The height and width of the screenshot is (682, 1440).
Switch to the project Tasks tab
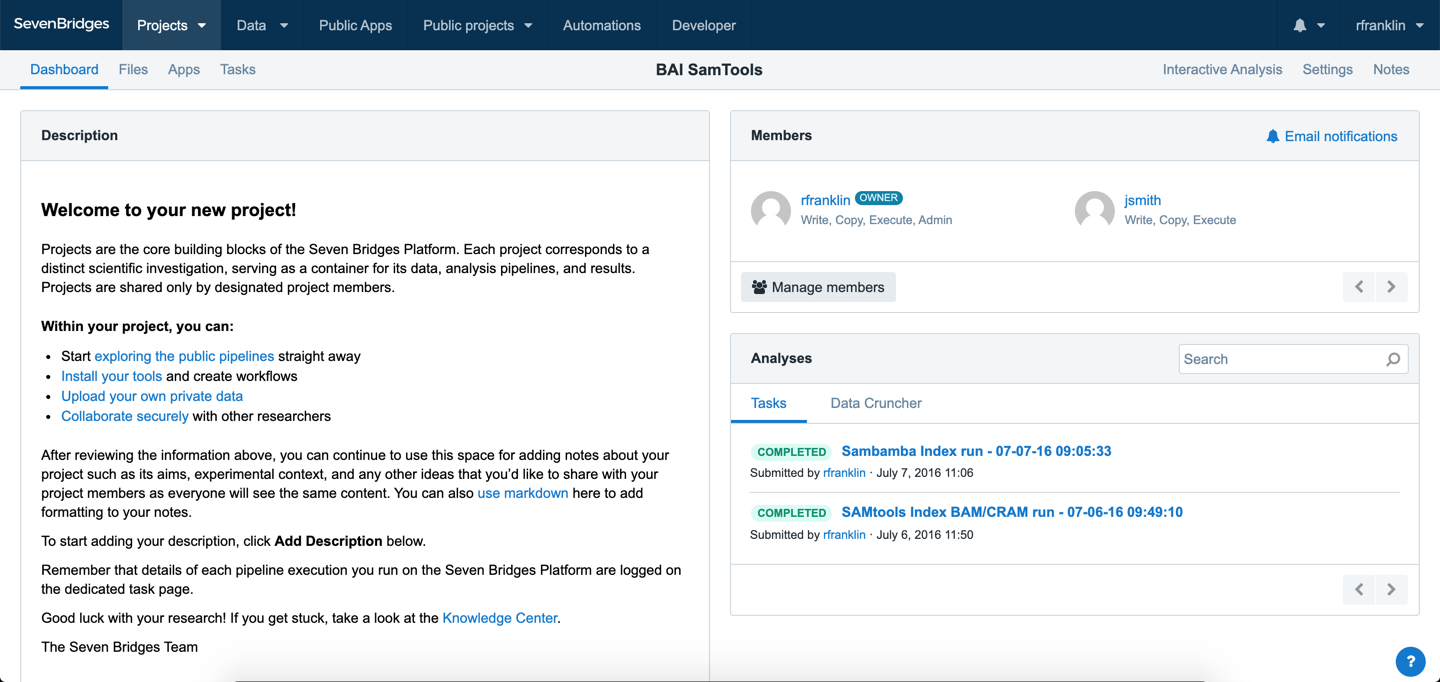pyautogui.click(x=238, y=69)
